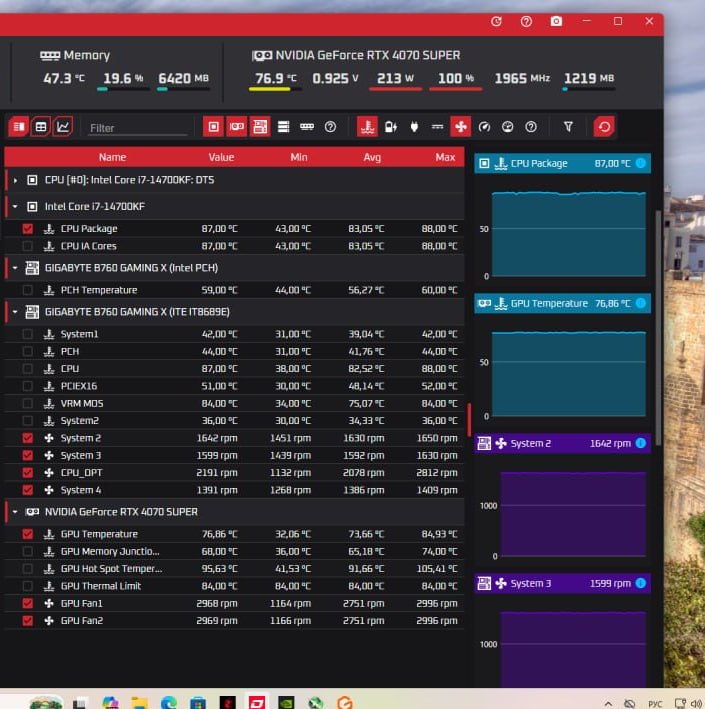Toggle the clock speed gauge filter
The width and height of the screenshot is (705, 709).
pyautogui.click(x=484, y=127)
